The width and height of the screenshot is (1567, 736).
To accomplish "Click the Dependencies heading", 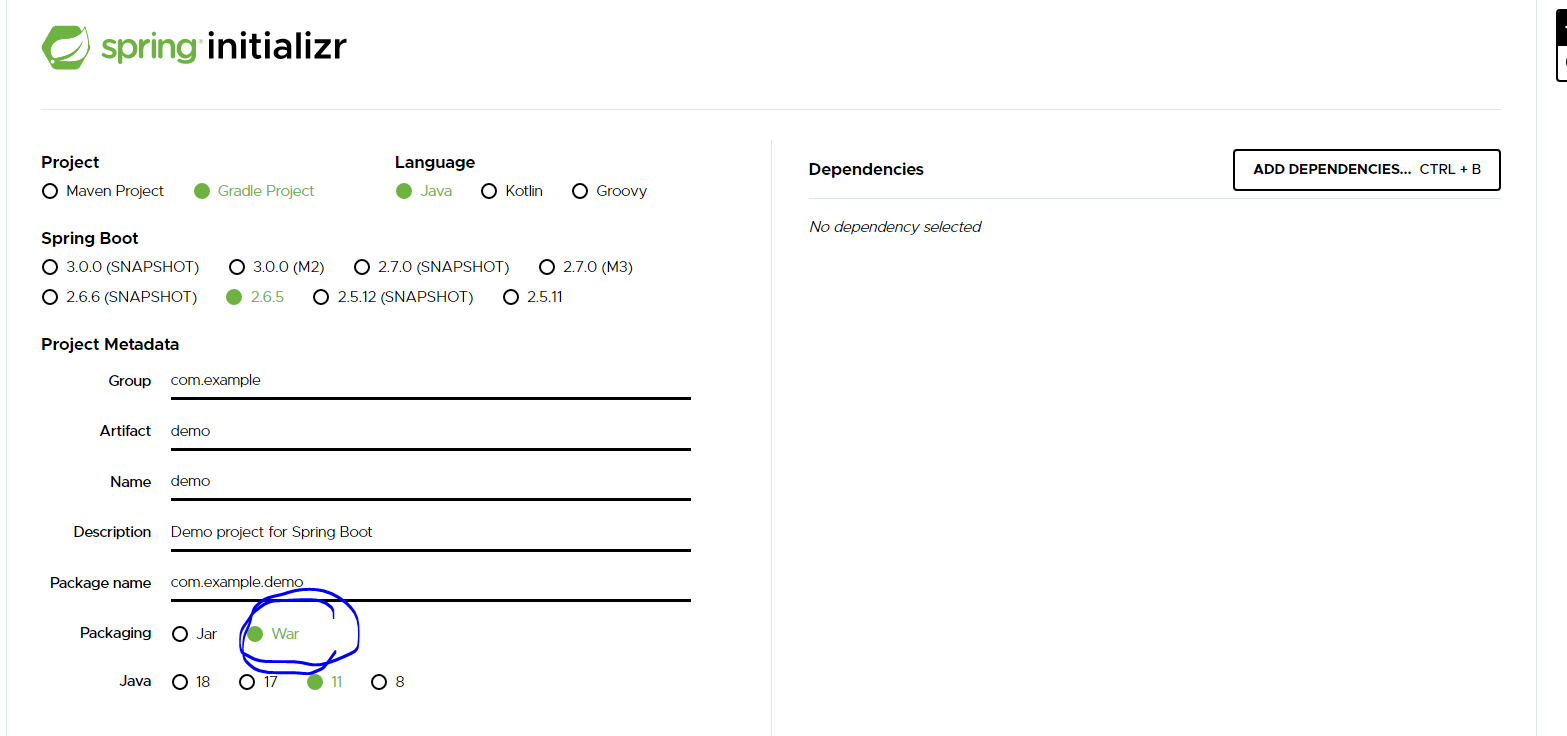I will [866, 170].
